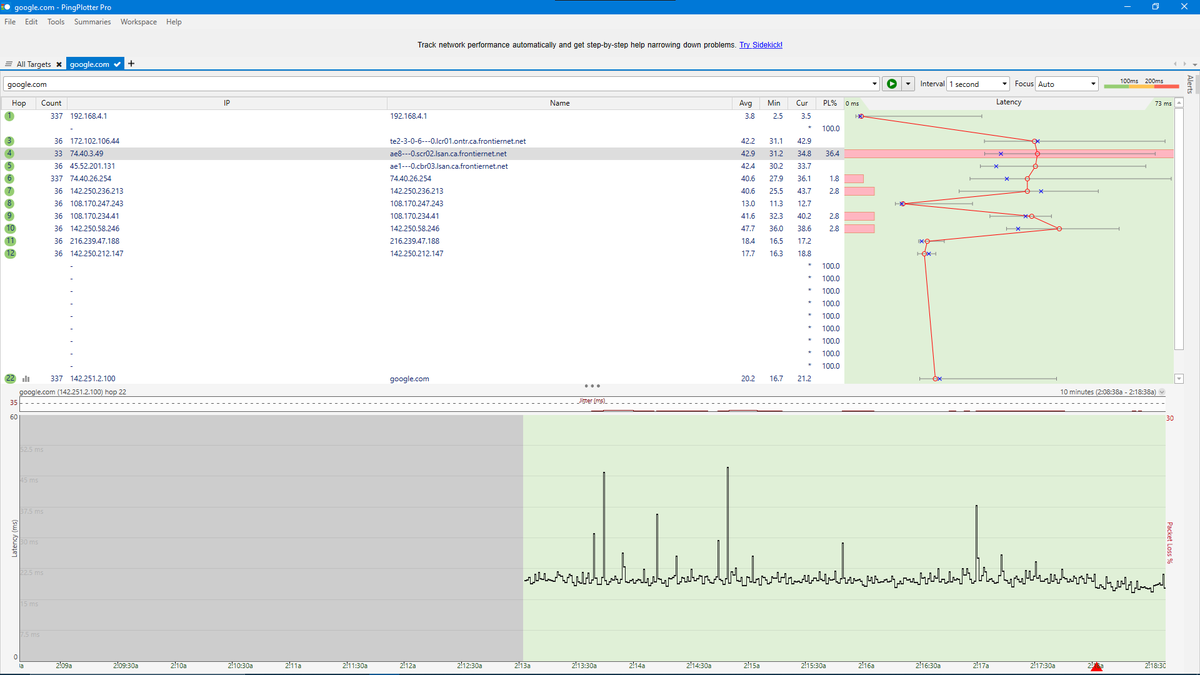This screenshot has width=1200, height=675.
Task: Click the Cur column header
Action: [802, 103]
